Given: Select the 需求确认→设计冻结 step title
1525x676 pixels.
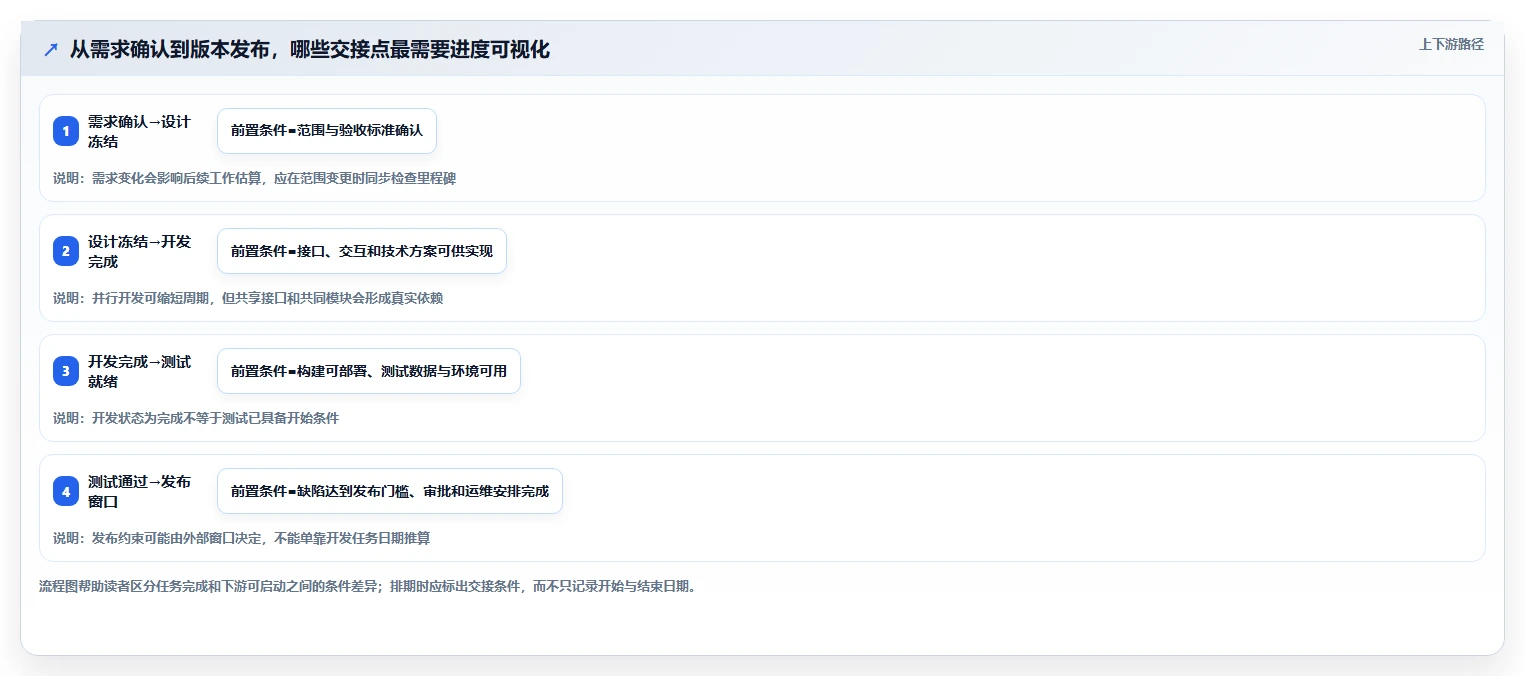Looking at the screenshot, I should pos(139,131).
